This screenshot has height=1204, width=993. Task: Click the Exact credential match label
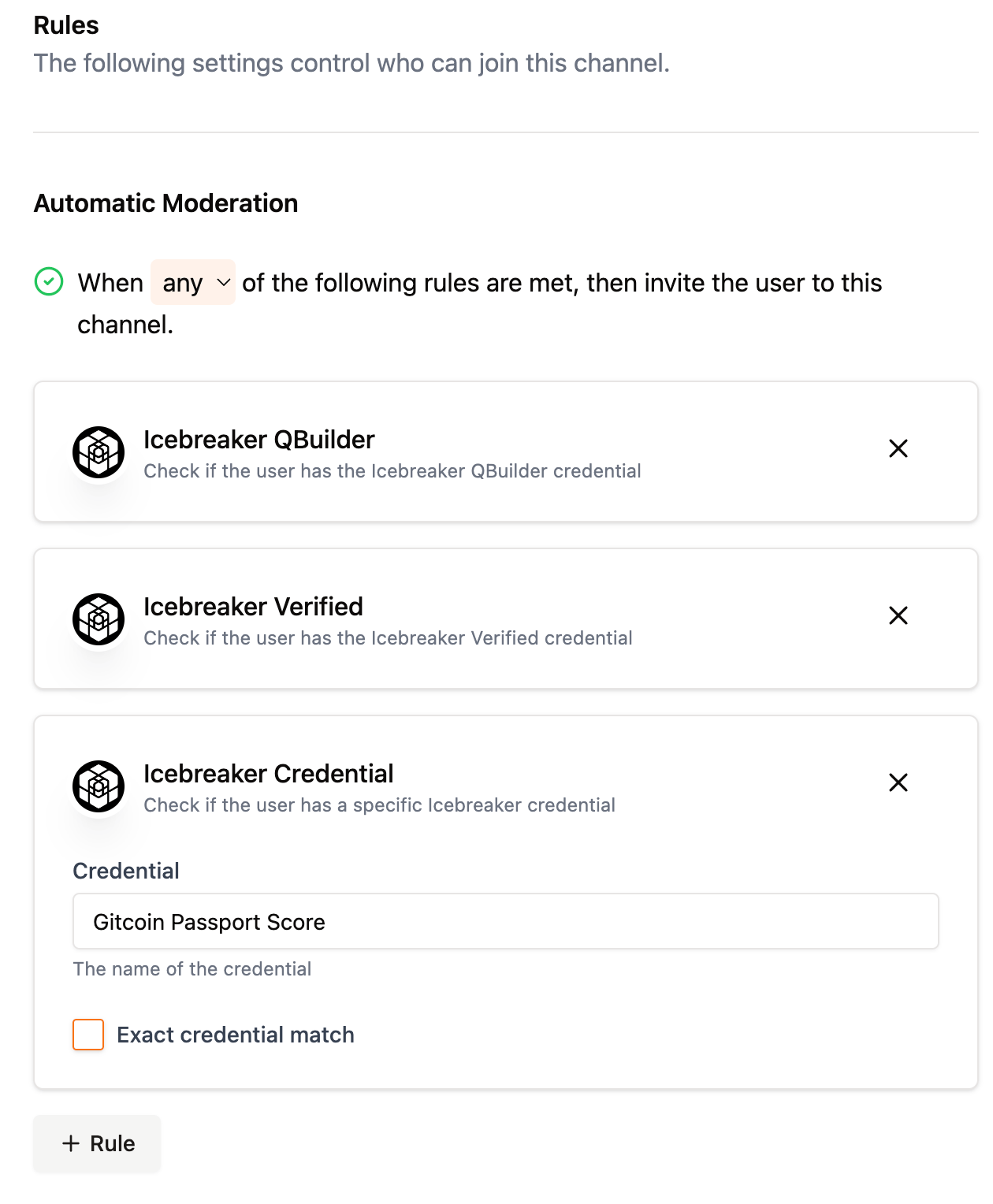tap(235, 1035)
